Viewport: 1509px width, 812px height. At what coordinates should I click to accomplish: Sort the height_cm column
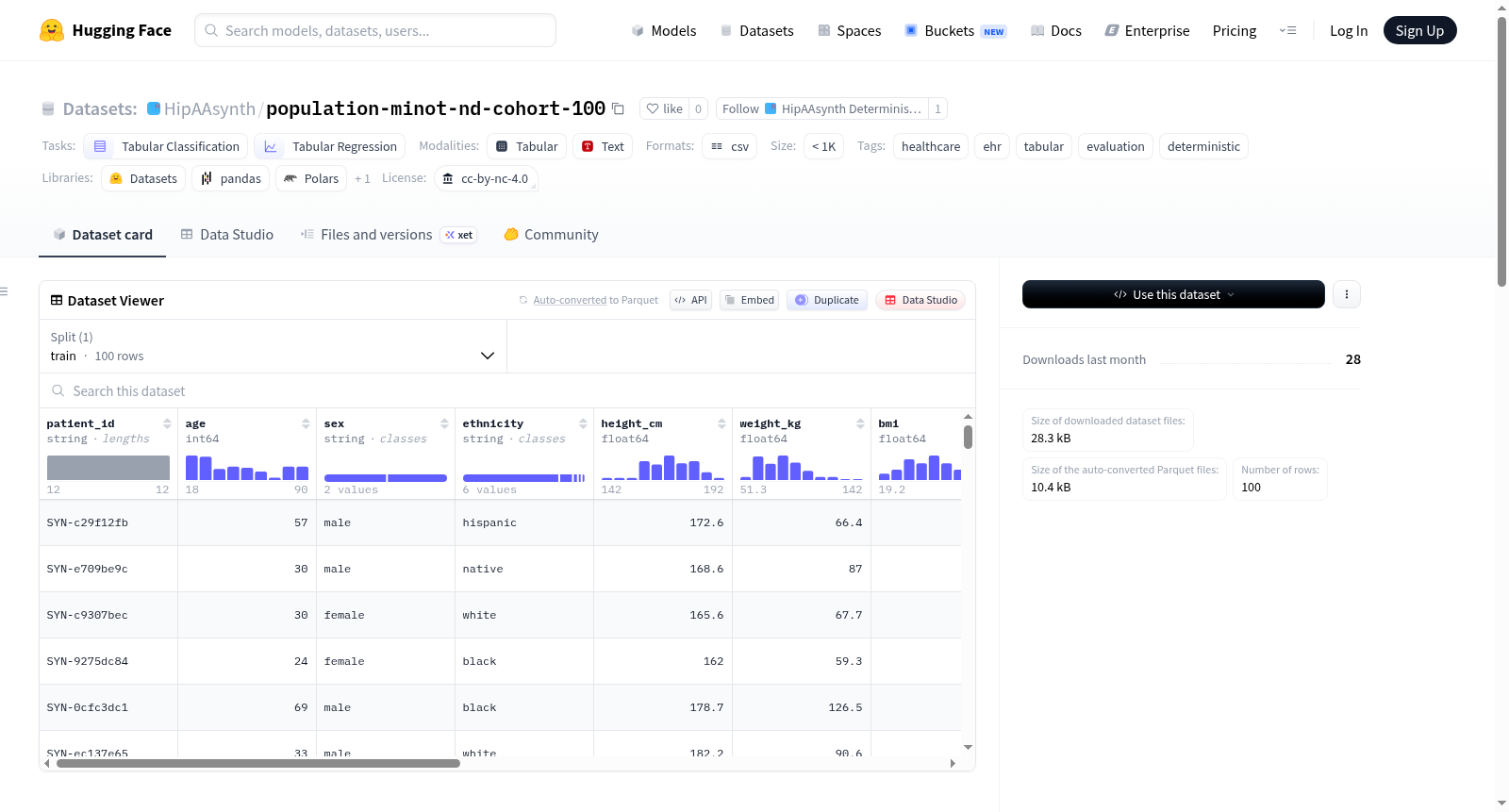point(721,423)
